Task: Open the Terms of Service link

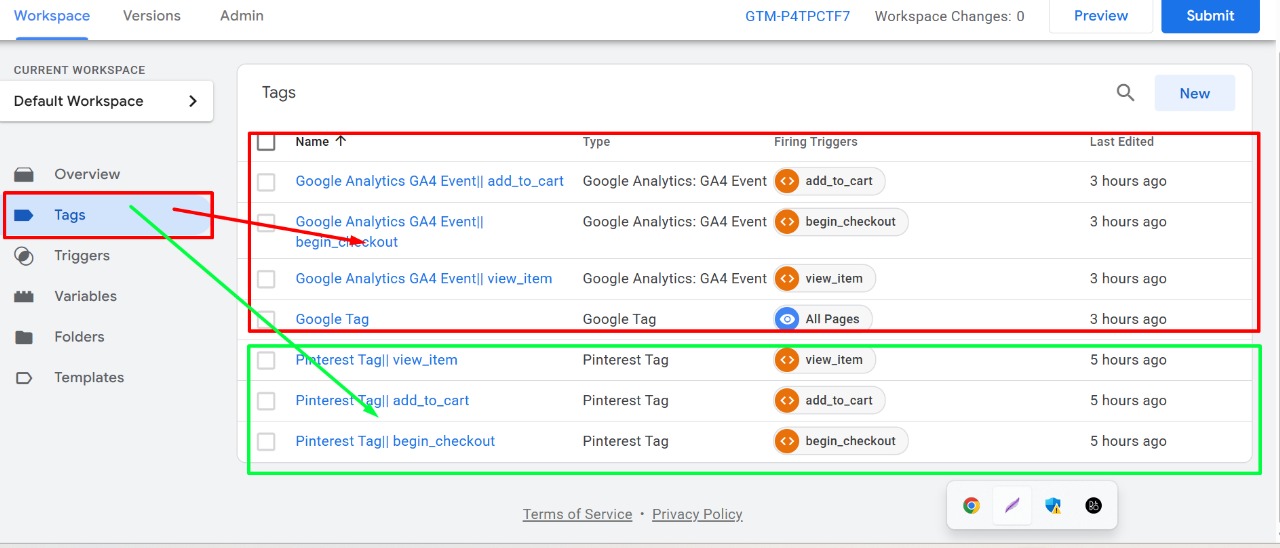Action: click(x=577, y=514)
